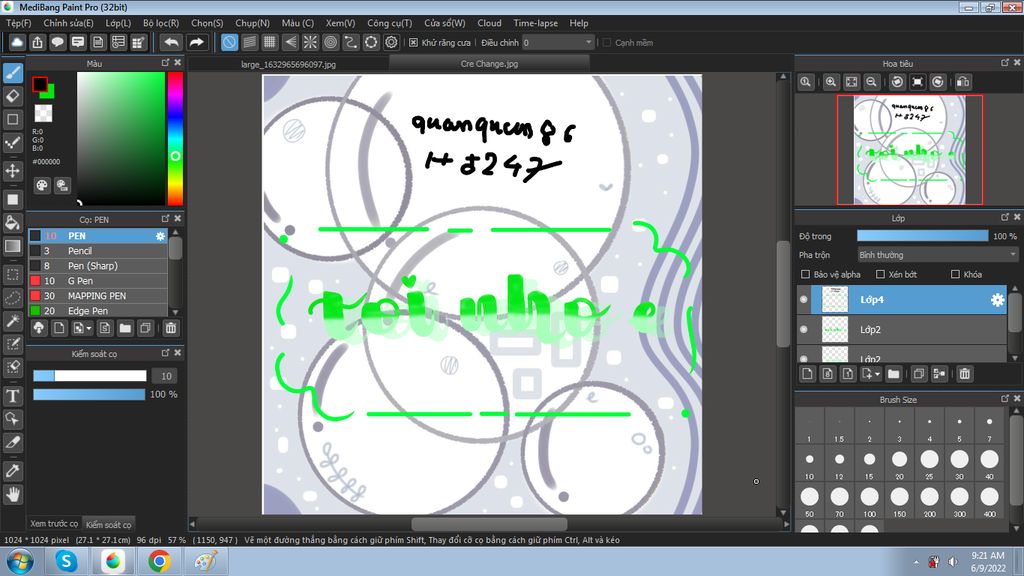
Task: Open the PEN brush settings gear
Action: click(160, 236)
